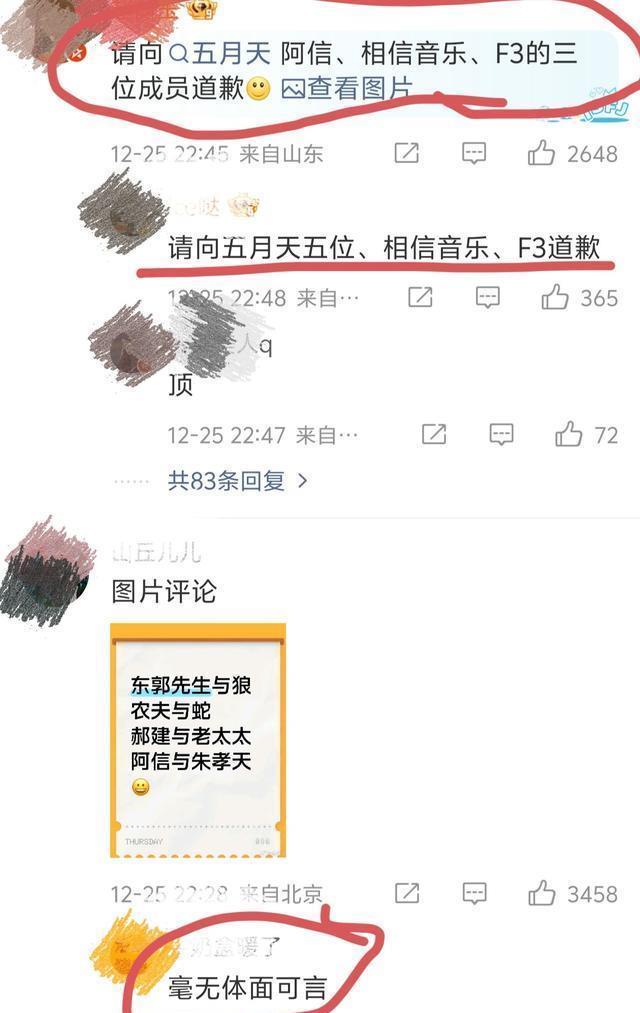Forward the 22:48 reply
The width and height of the screenshot is (640, 1013).
[420, 297]
